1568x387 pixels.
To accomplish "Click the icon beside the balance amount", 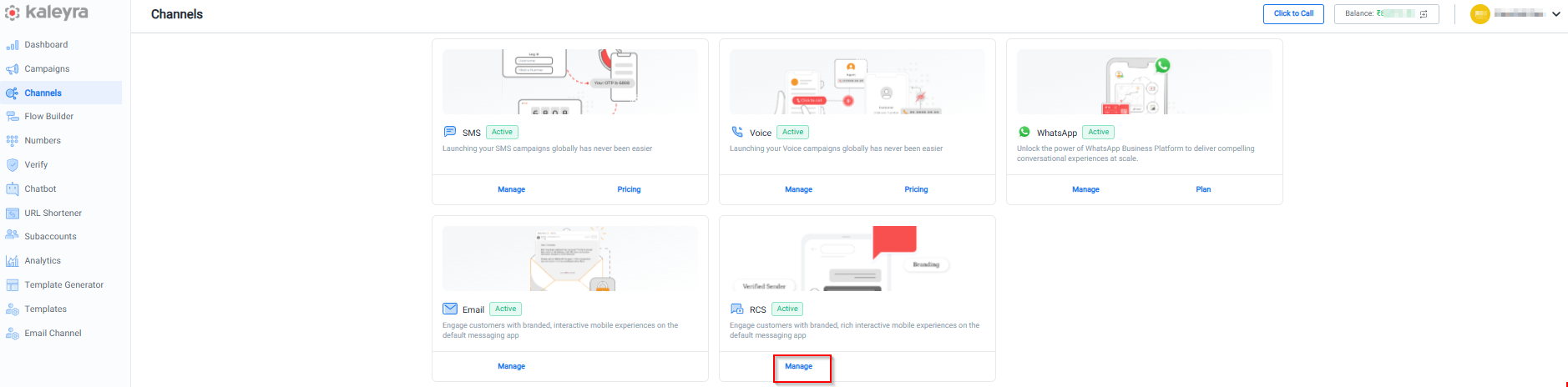I will [1424, 14].
